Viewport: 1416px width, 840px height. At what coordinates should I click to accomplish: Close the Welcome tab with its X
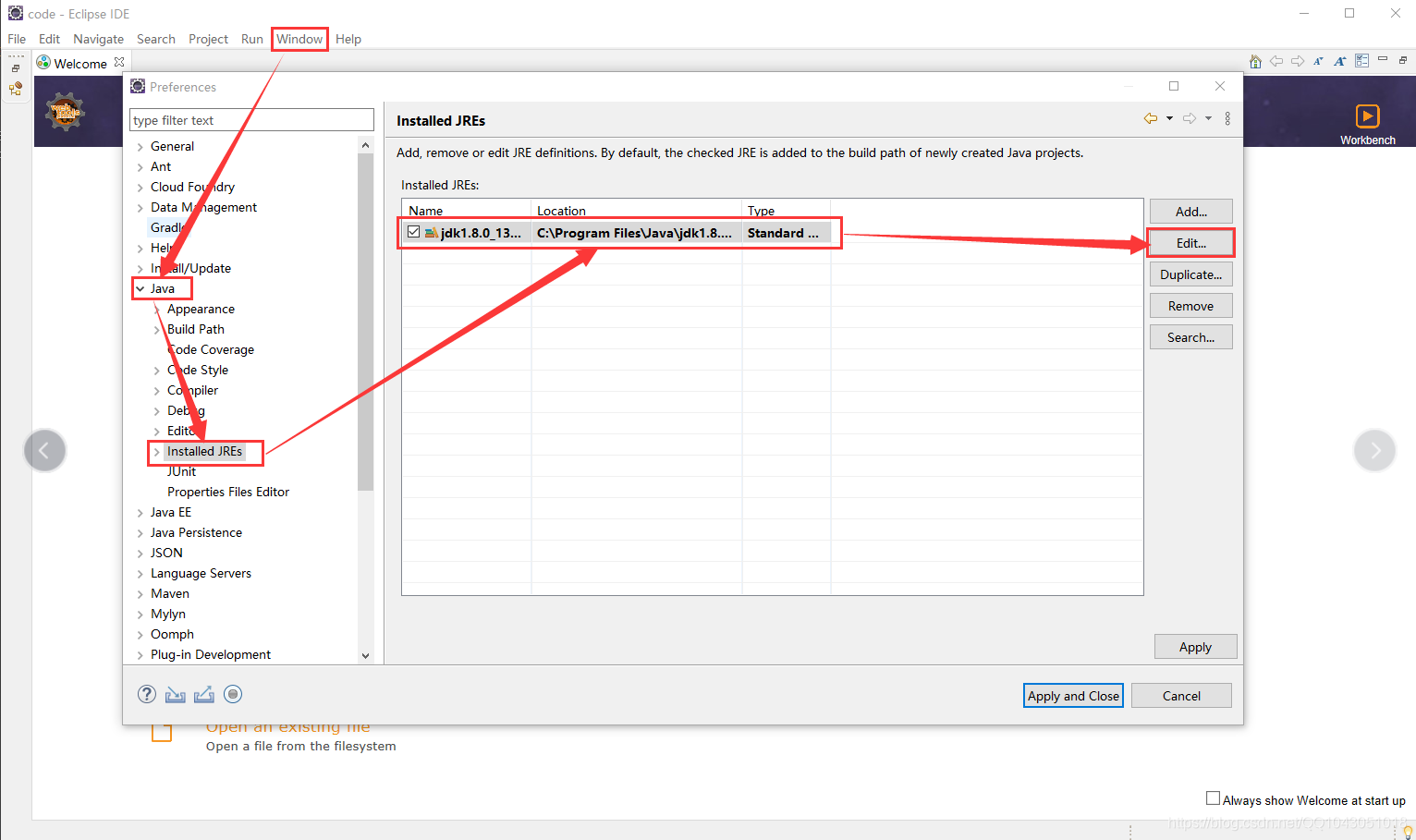click(119, 63)
